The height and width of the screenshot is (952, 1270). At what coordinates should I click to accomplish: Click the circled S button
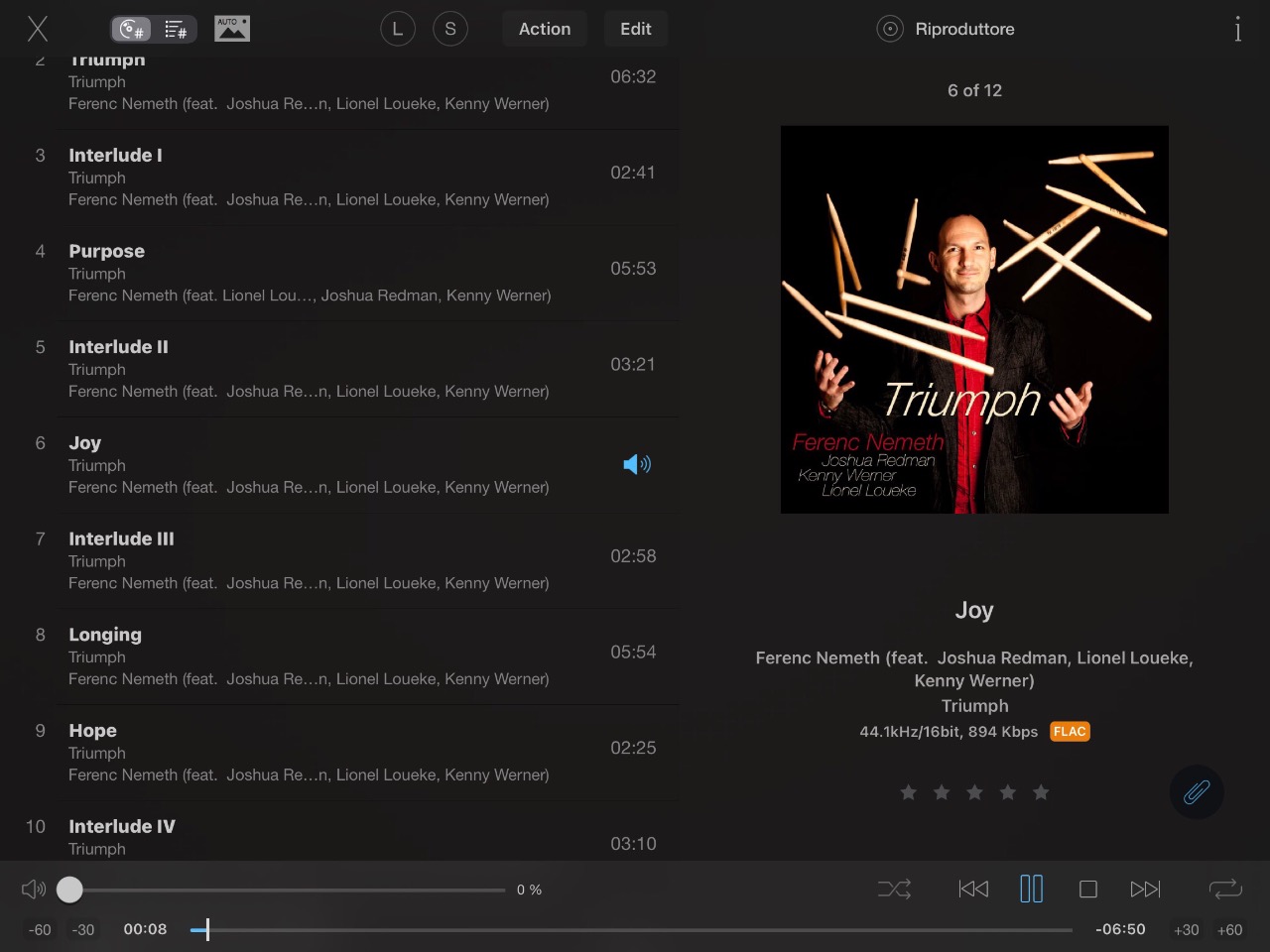(x=450, y=29)
